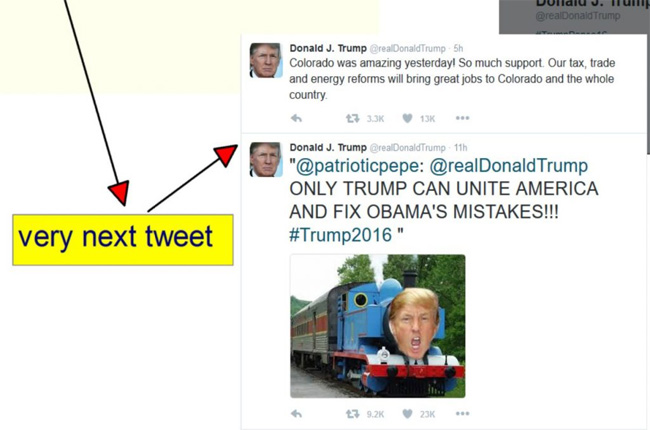The height and width of the screenshot is (430, 650).
Task: Open Donald J. Trump name on 11h tweet
Action: tap(328, 147)
